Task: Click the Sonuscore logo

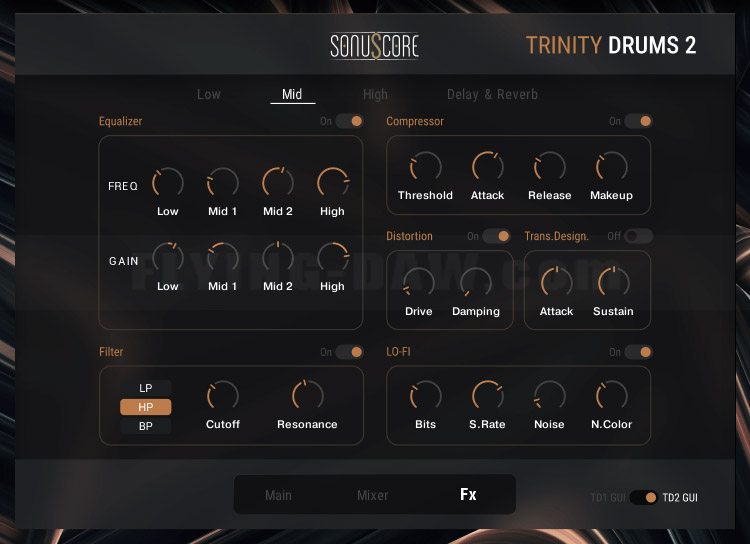Action: tap(375, 45)
